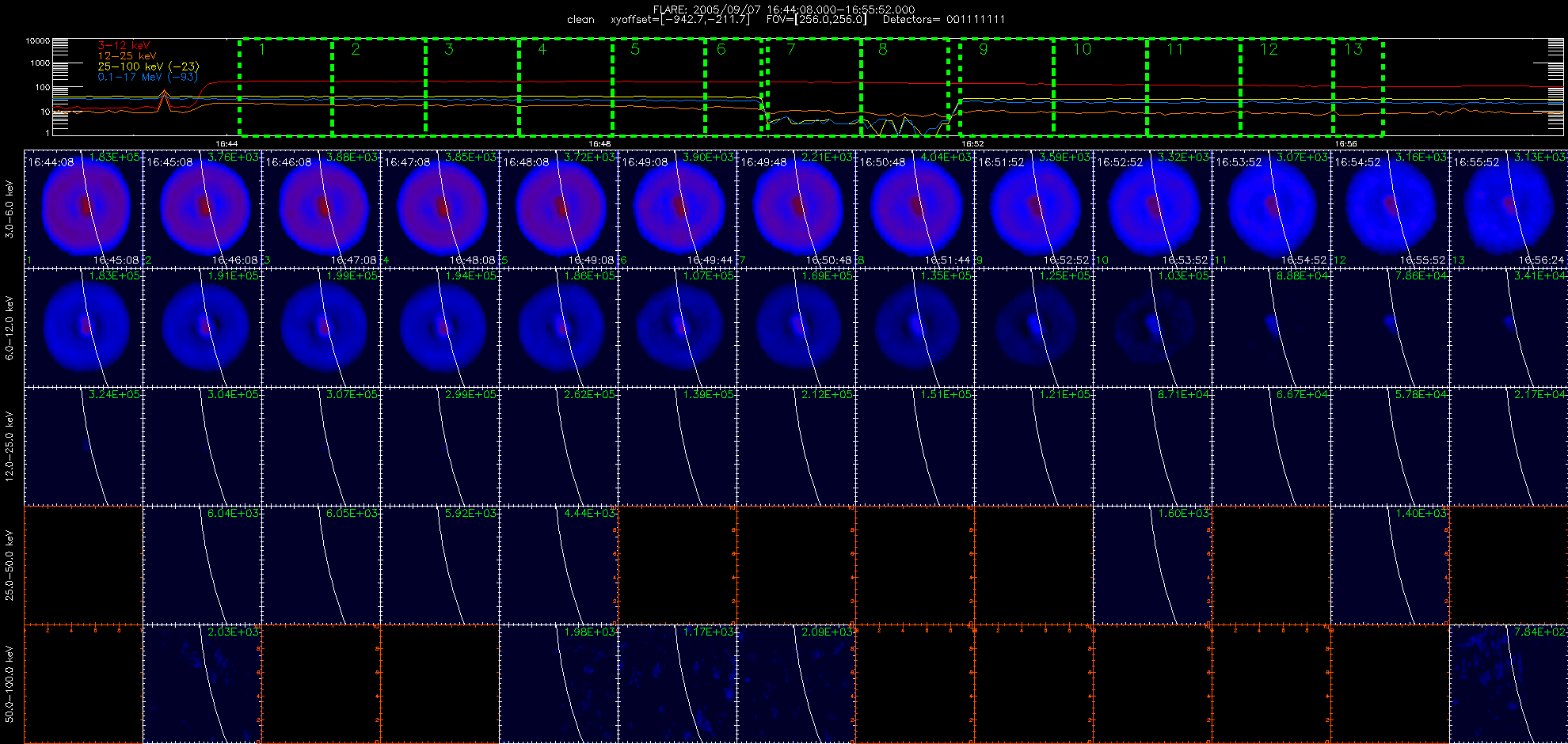Click the '3.0-6.0 keV' row label

tap(10, 209)
